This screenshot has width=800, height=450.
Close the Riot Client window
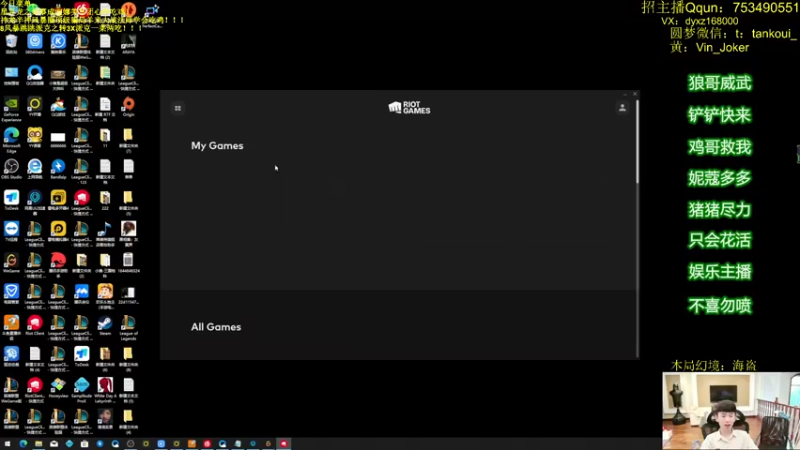pyautogui.click(x=635, y=94)
